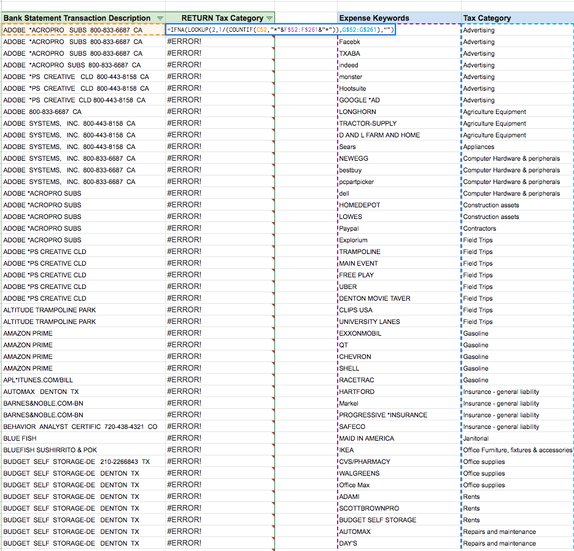
Task: Select the QT keyword cell
Action: point(399,345)
